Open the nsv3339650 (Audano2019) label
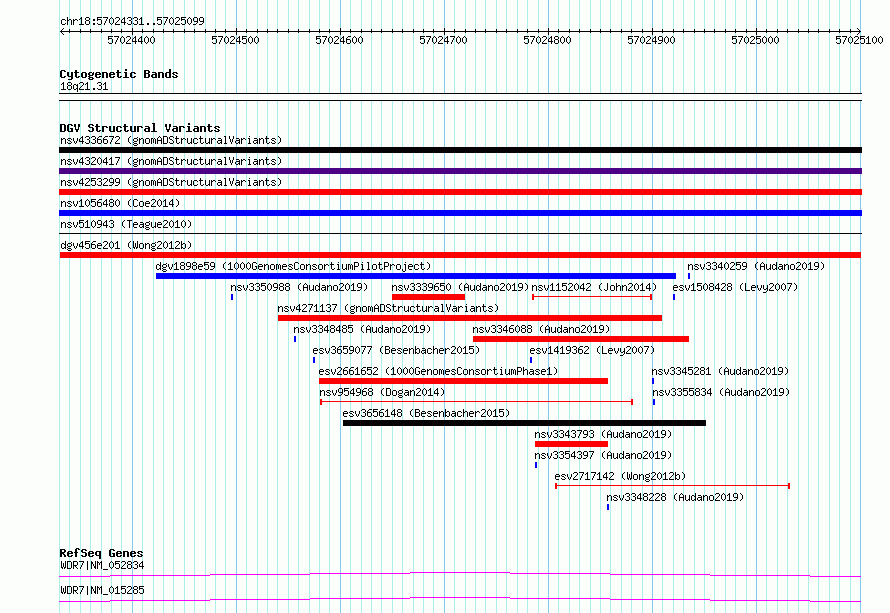This screenshot has height=613, width=890. tap(460, 287)
